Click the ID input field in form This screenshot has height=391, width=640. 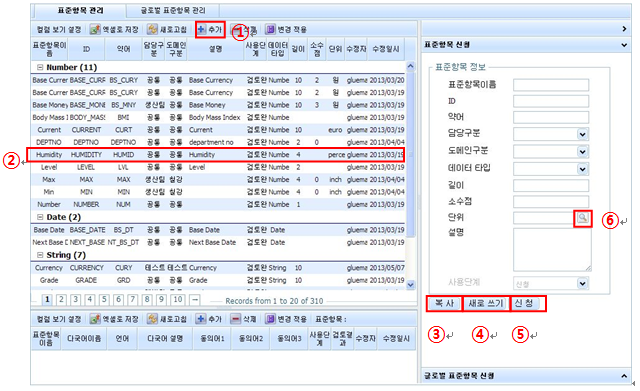tap(551, 101)
